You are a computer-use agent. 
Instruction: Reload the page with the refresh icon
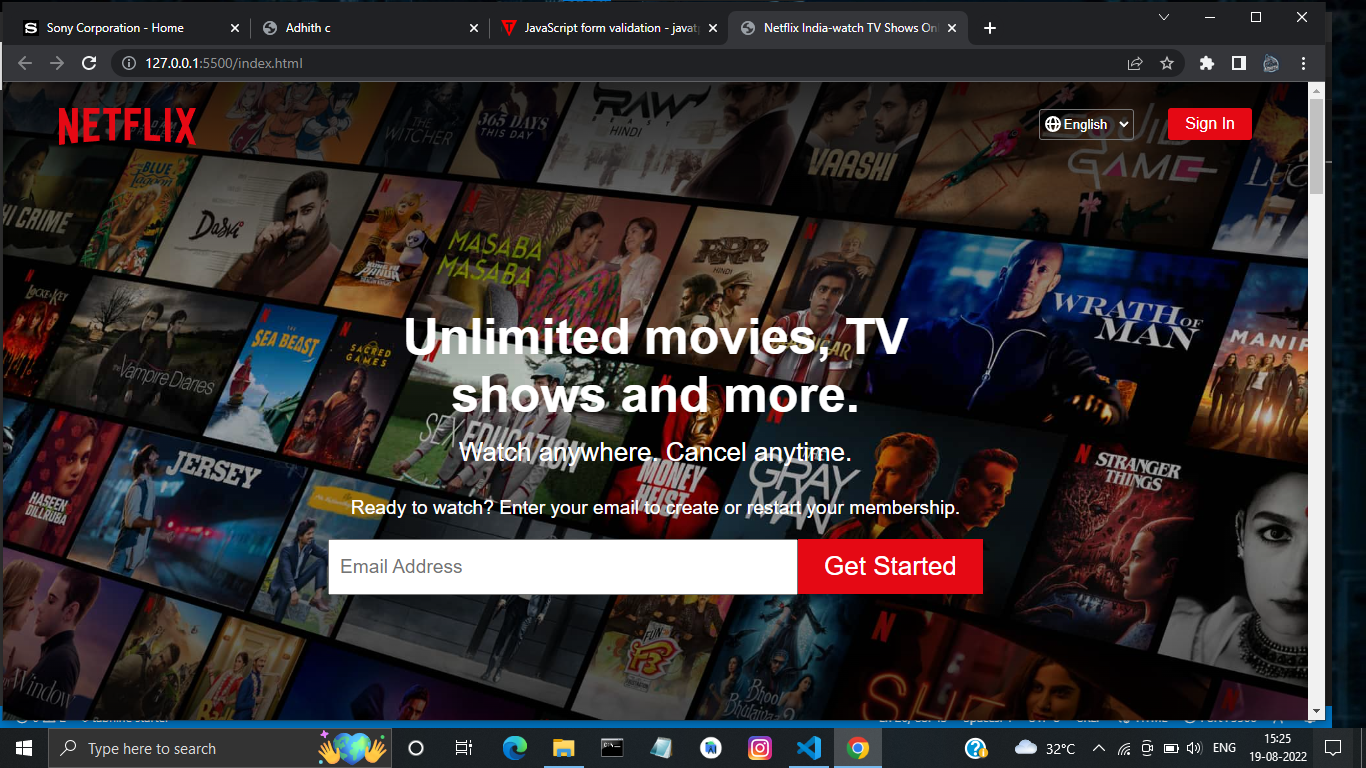point(89,63)
